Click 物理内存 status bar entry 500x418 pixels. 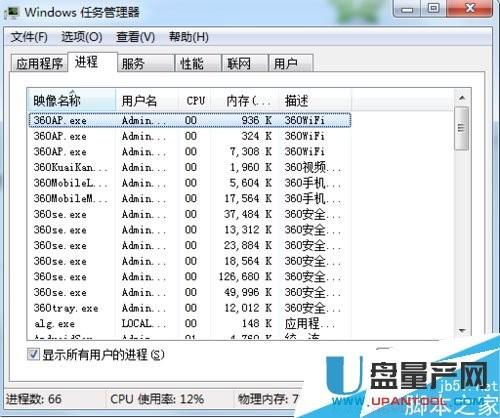[x=268, y=399]
